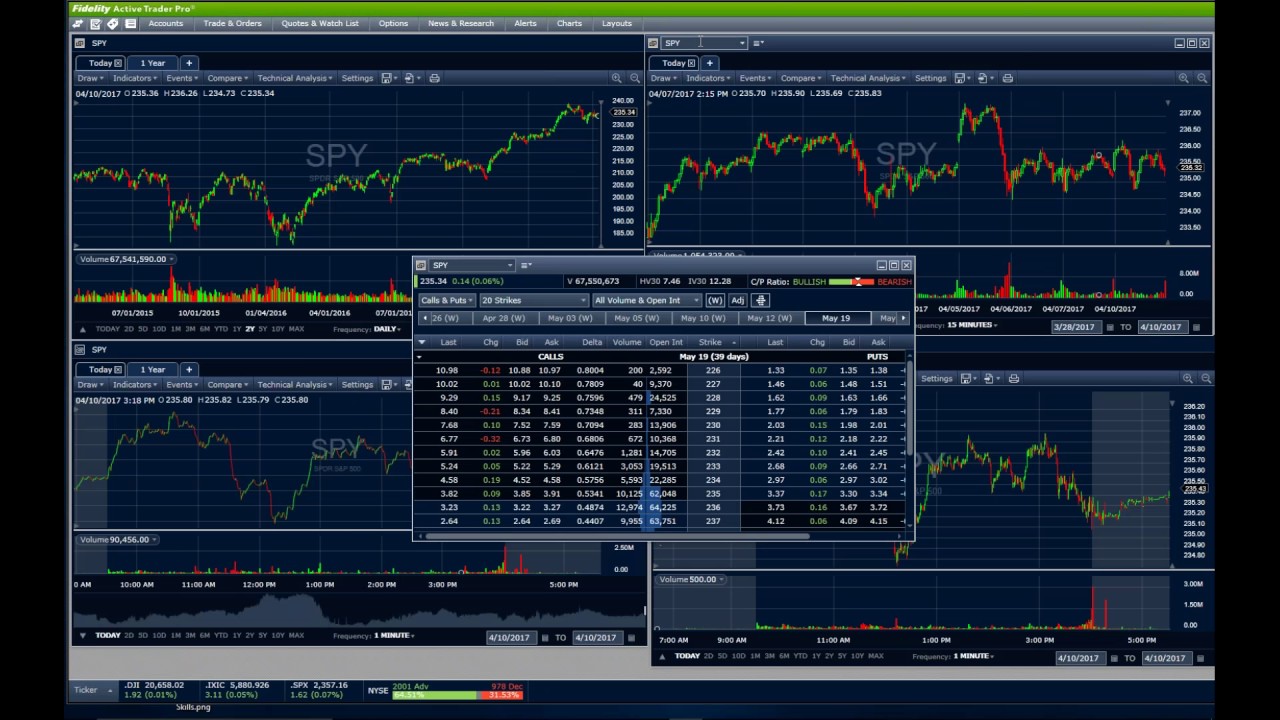Open the Charts menu

[x=569, y=23]
